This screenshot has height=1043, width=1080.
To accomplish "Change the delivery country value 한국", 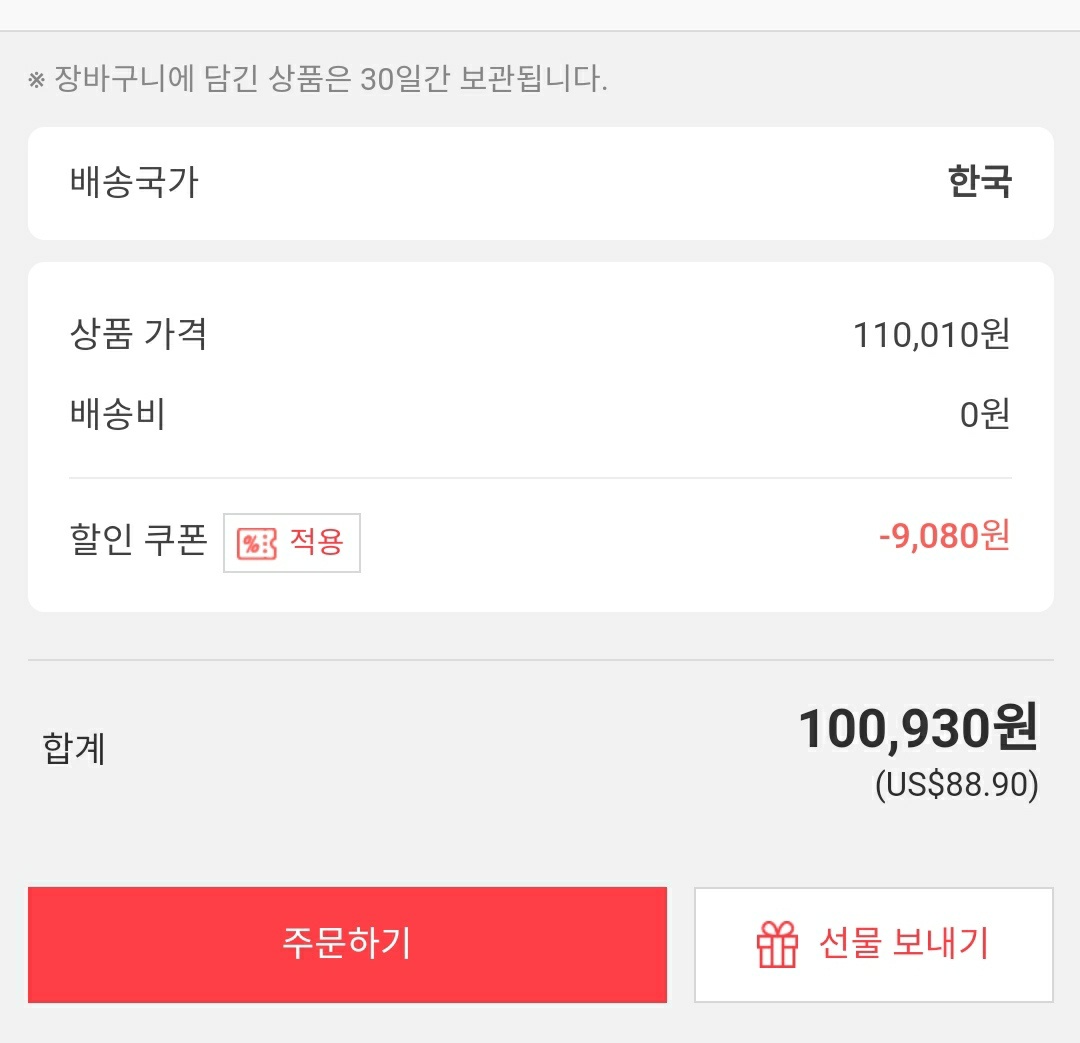I will coord(979,183).
